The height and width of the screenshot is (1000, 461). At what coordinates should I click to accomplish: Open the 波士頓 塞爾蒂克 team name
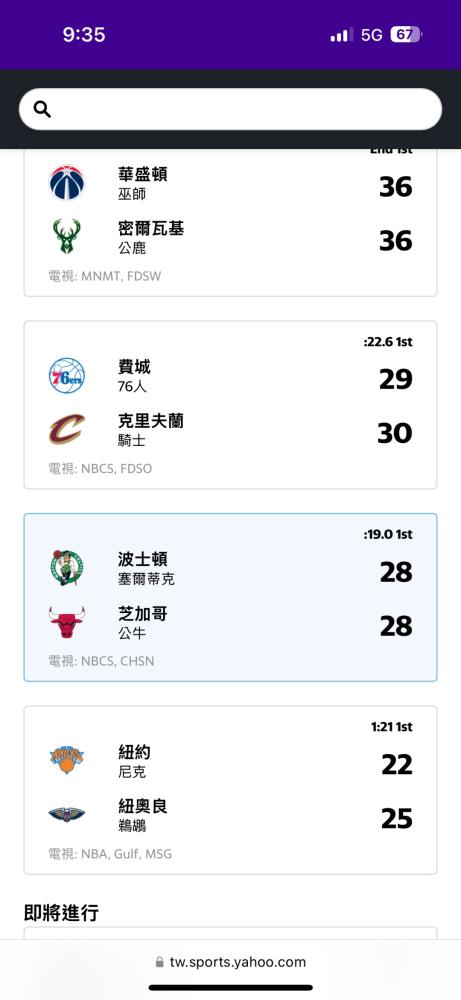(x=146, y=569)
